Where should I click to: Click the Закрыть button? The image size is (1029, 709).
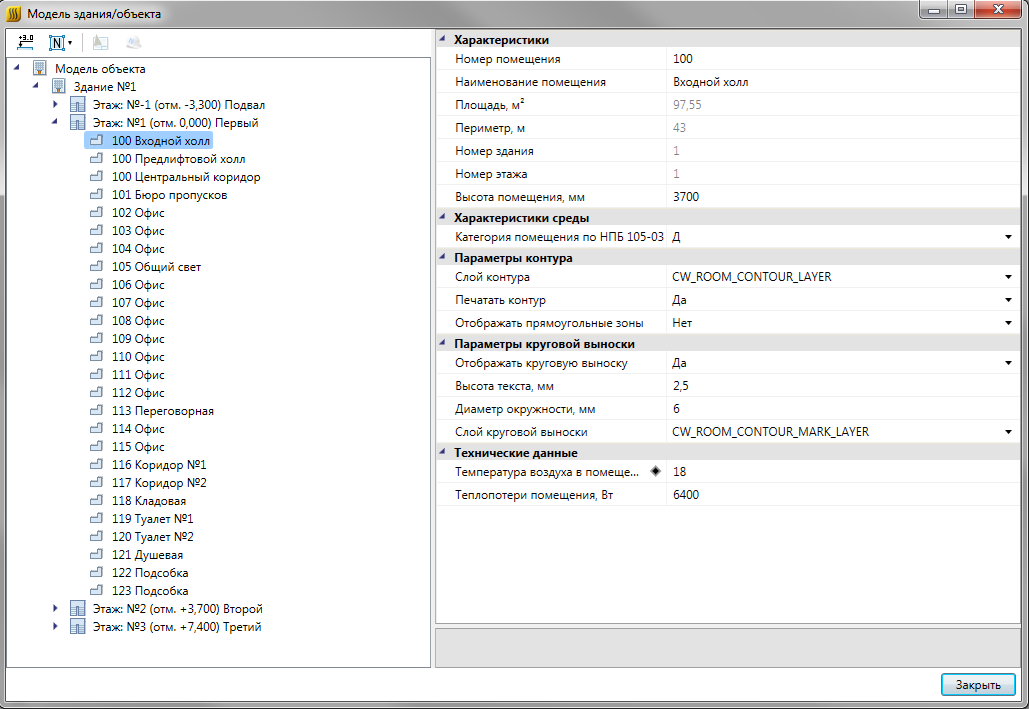pos(978,685)
